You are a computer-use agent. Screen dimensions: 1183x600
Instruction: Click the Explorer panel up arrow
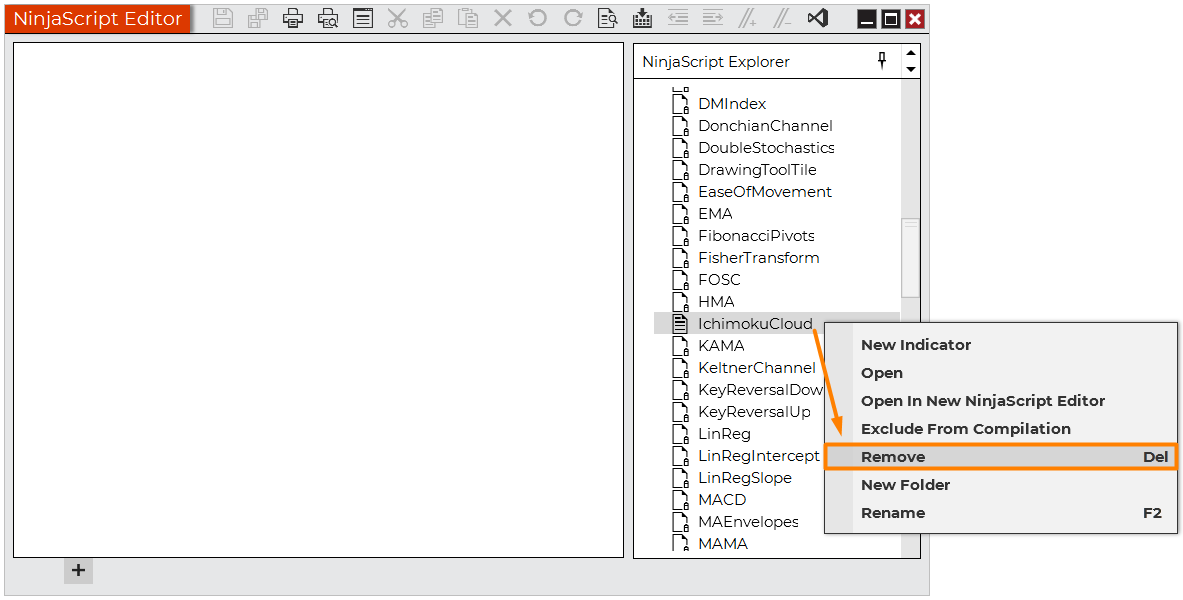[x=910, y=54]
